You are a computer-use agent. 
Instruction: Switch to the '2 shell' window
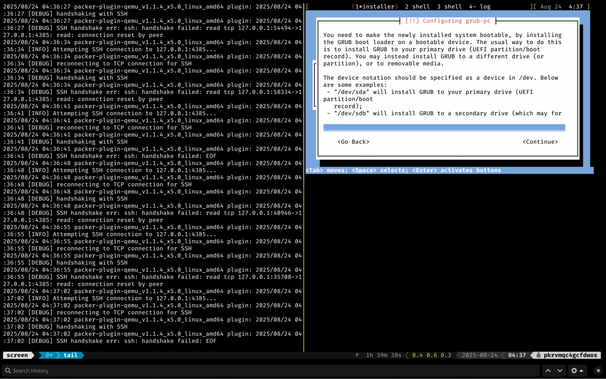417,7
